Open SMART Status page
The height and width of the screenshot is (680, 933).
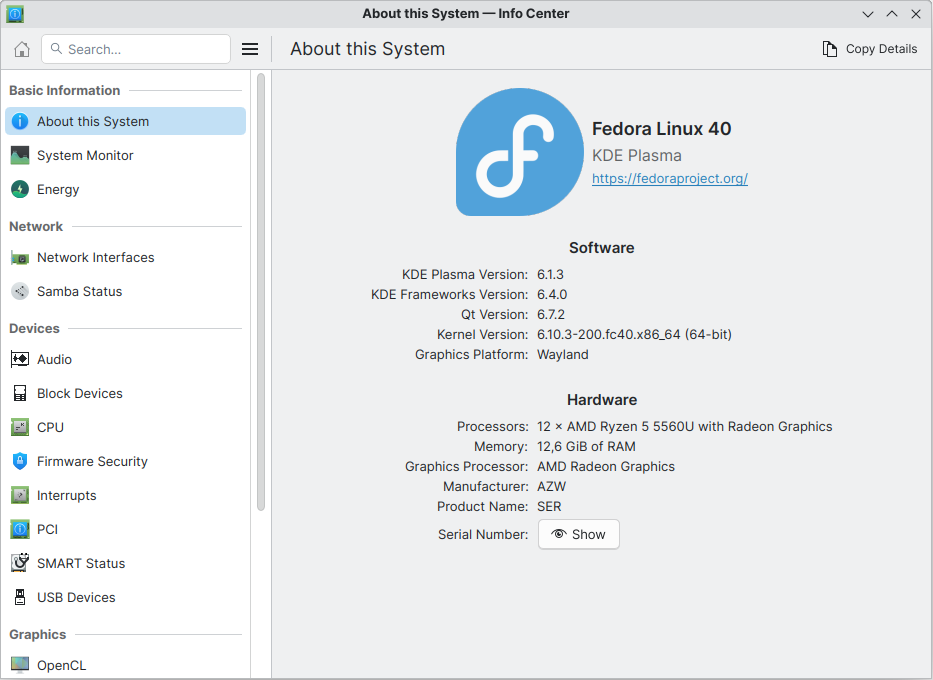pyautogui.click(x=126, y=563)
